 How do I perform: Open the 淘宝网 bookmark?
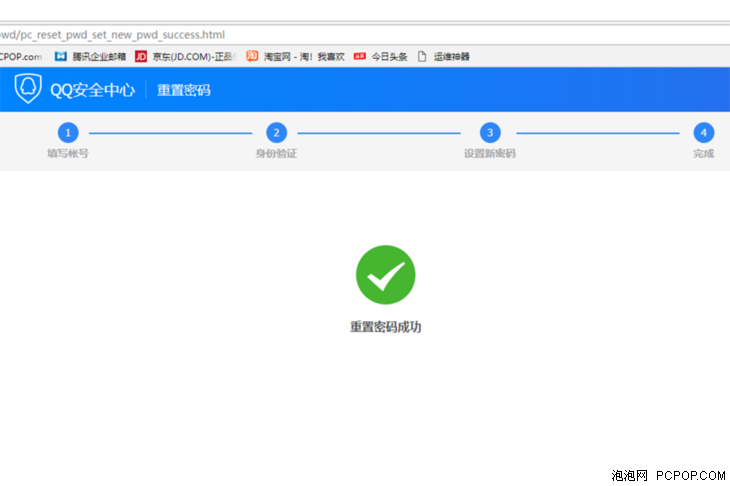point(304,57)
